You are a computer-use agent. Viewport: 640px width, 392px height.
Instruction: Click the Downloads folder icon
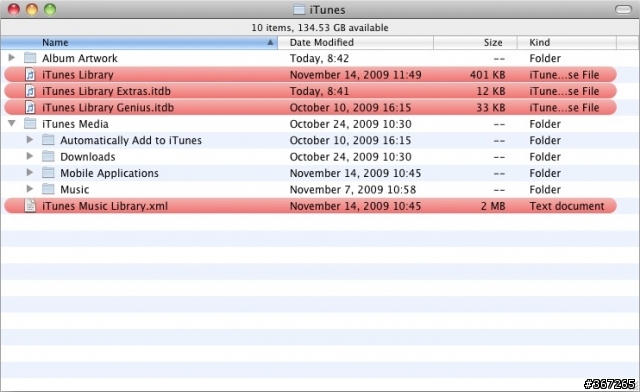[x=48, y=156]
